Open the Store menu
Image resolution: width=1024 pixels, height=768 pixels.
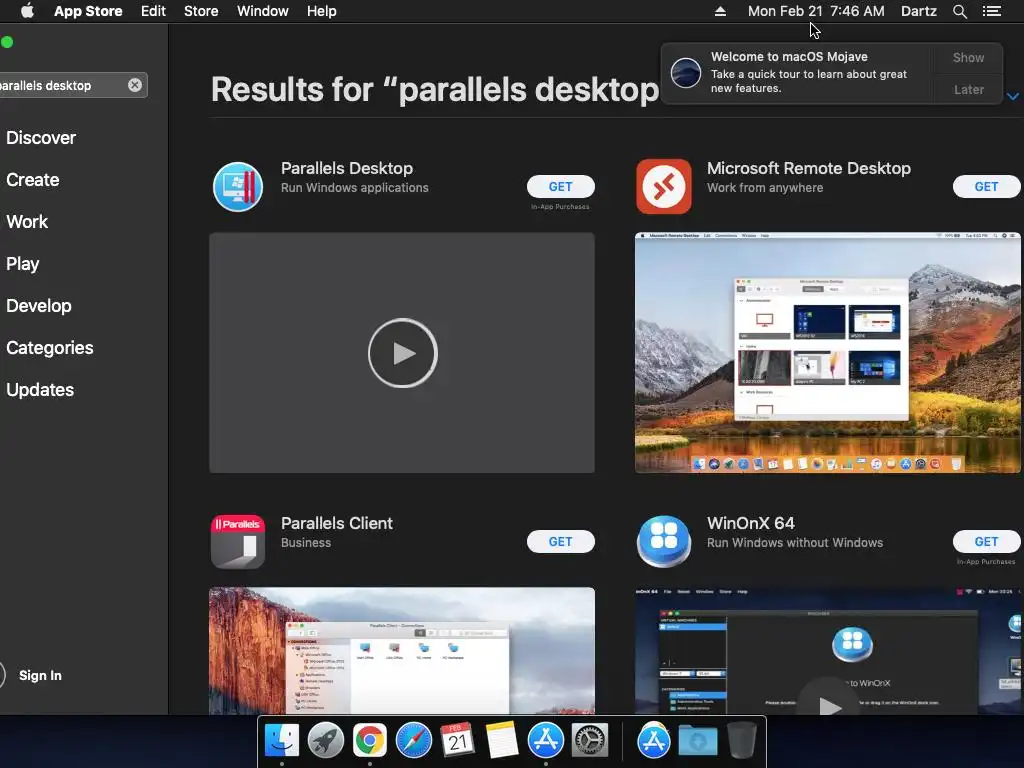pyautogui.click(x=200, y=11)
